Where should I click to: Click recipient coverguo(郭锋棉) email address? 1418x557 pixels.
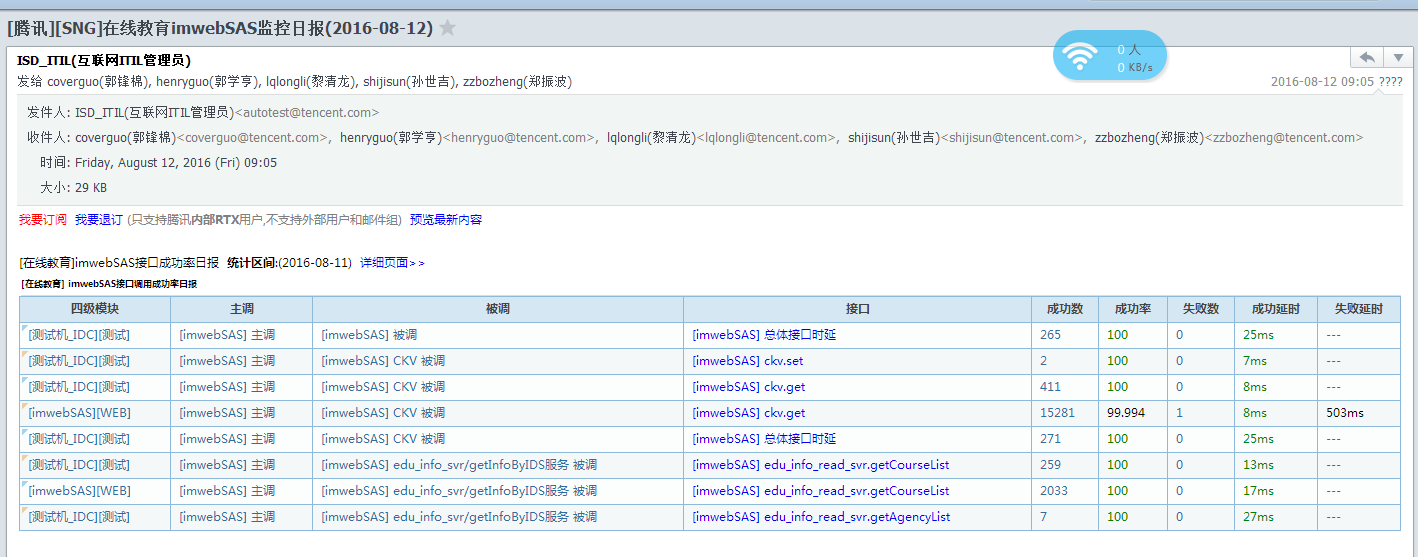click(253, 138)
